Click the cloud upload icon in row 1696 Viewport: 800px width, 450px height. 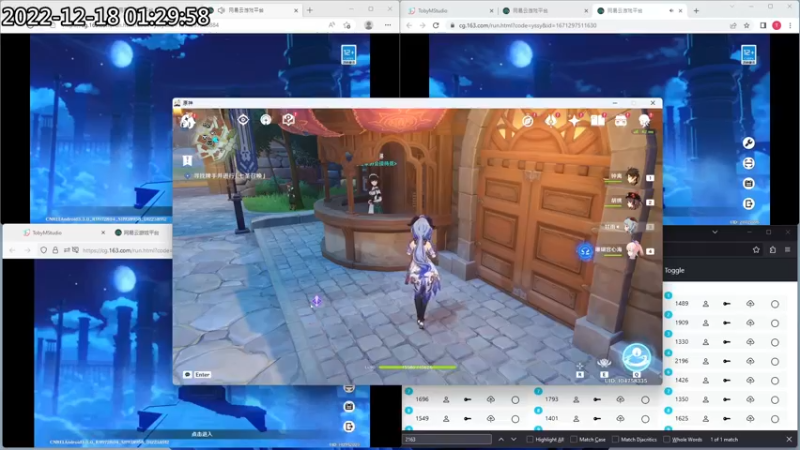tap(490, 399)
